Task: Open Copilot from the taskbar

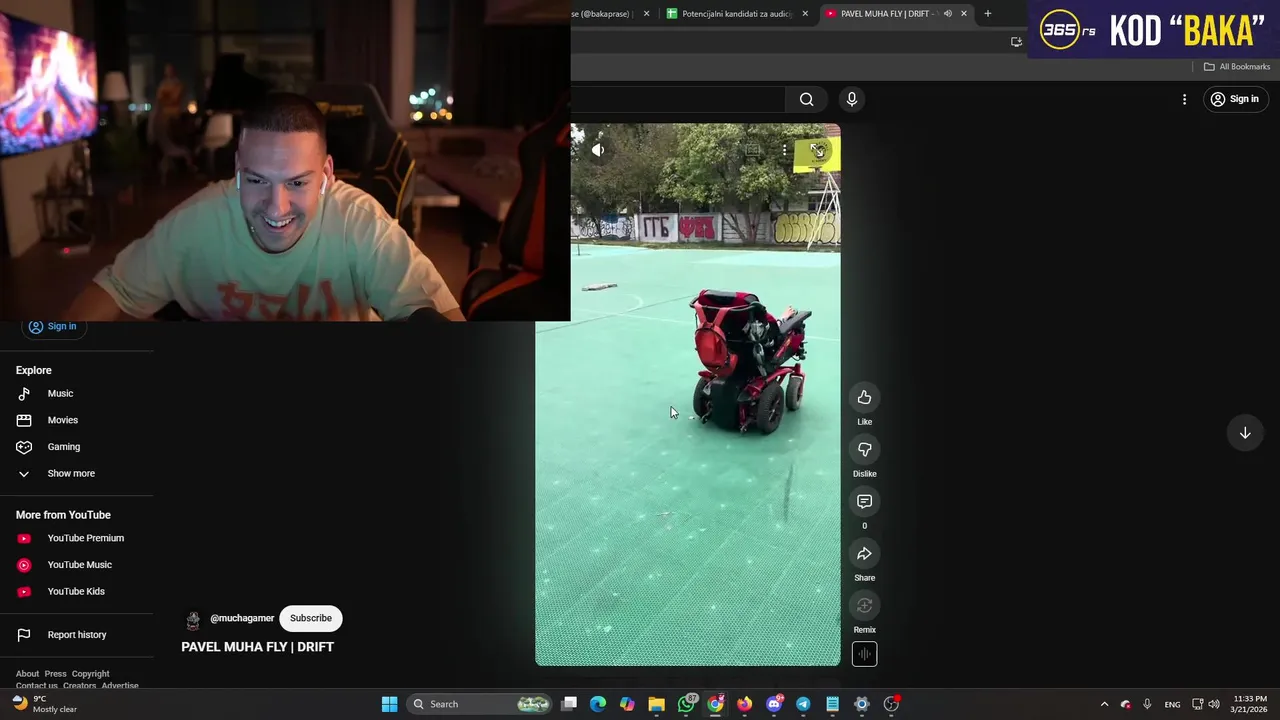Action: (627, 704)
